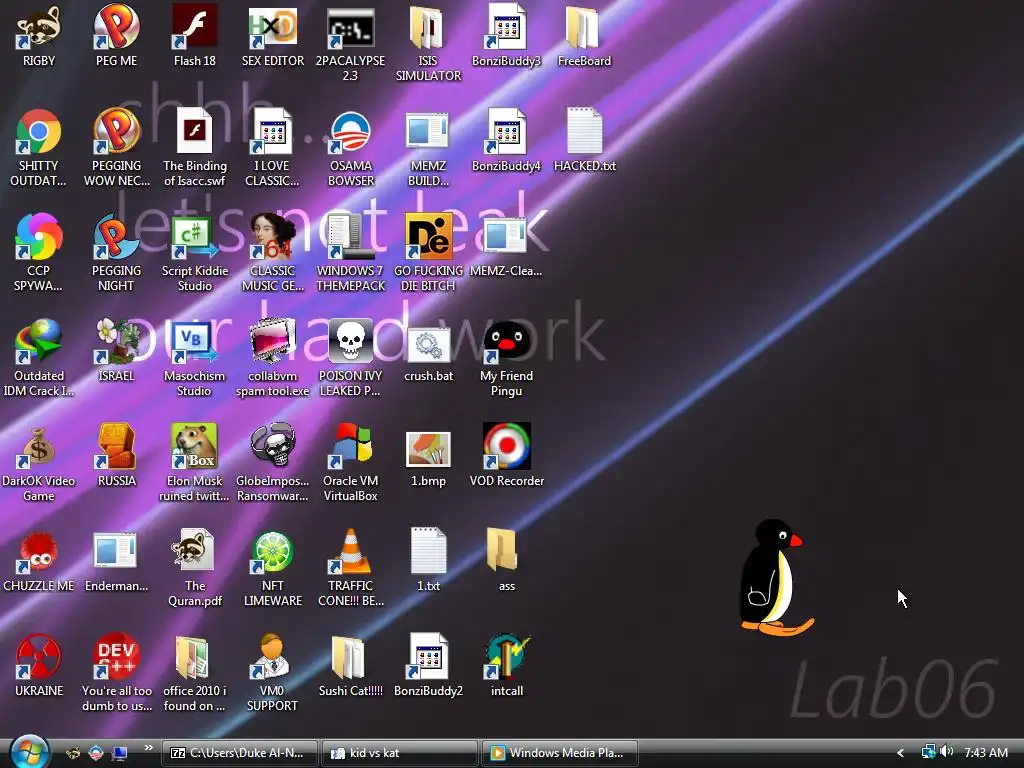Click the Show Desktop Quick Launch icon
This screenshot has height=768, width=1024.
(119, 754)
